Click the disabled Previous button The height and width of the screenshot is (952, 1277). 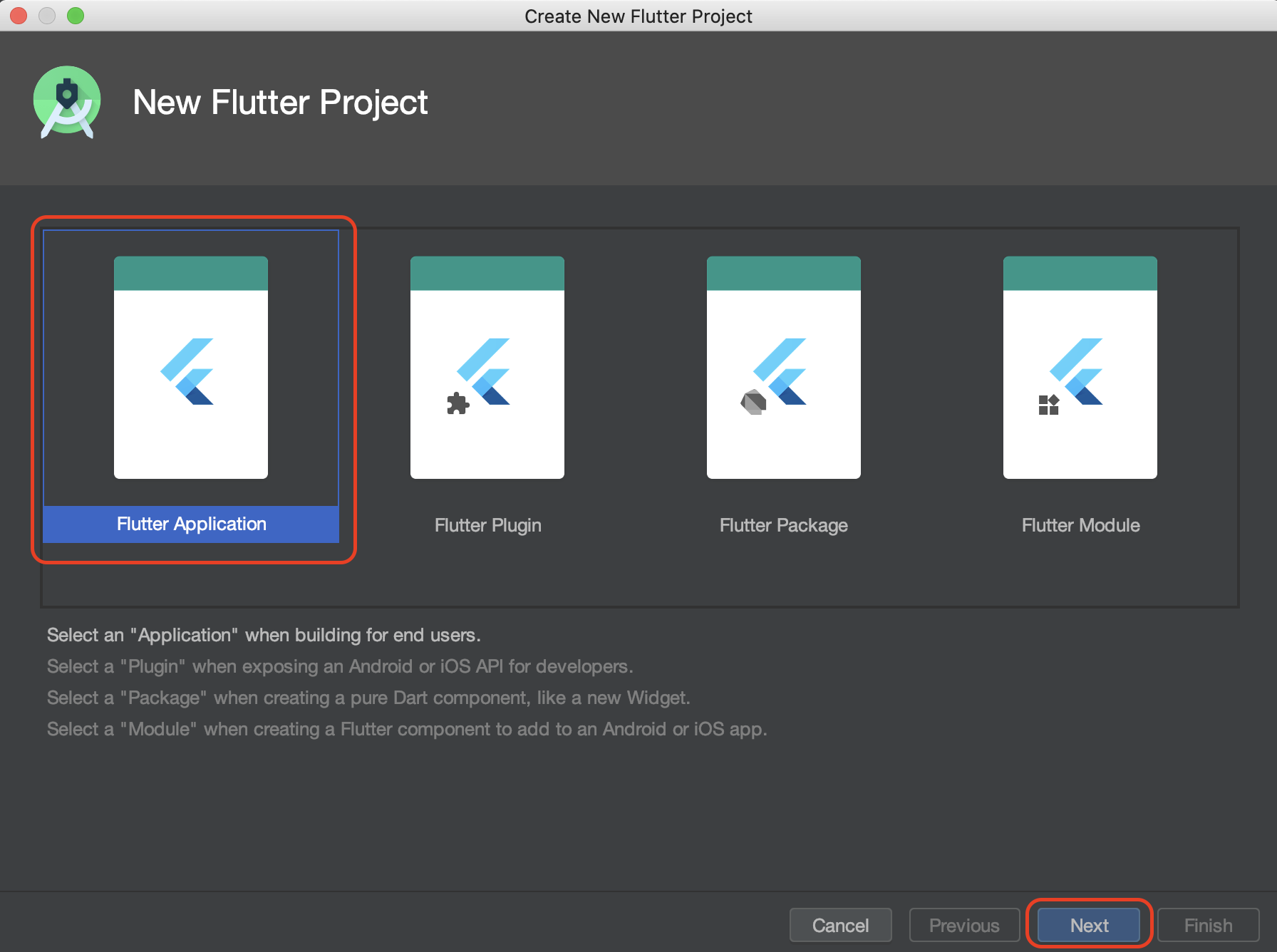tap(965, 925)
